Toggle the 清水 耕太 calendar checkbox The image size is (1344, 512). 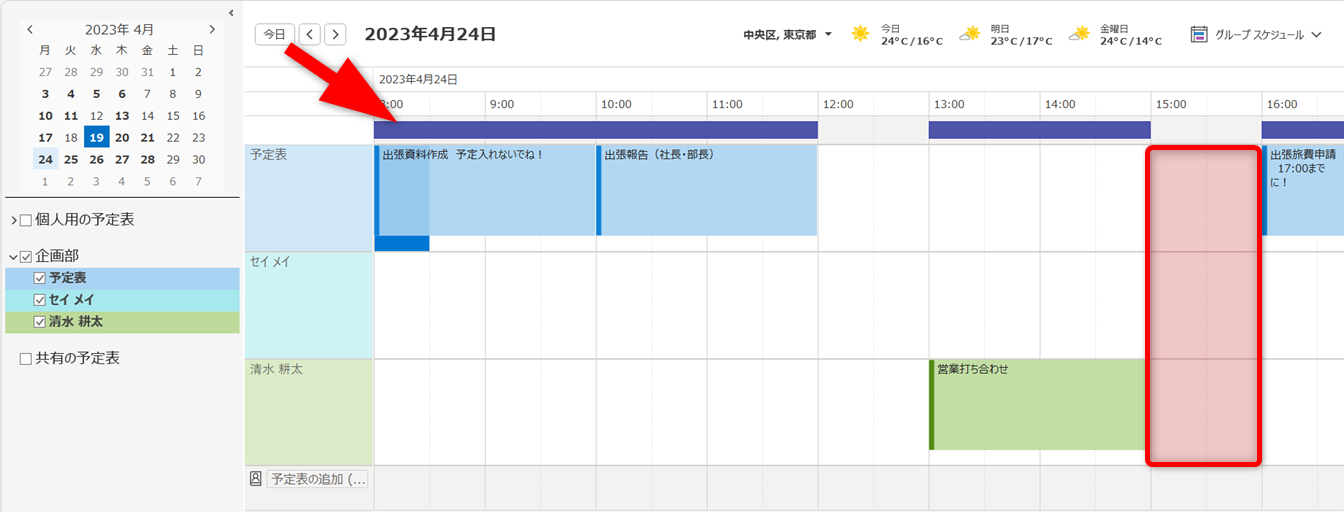click(40, 322)
